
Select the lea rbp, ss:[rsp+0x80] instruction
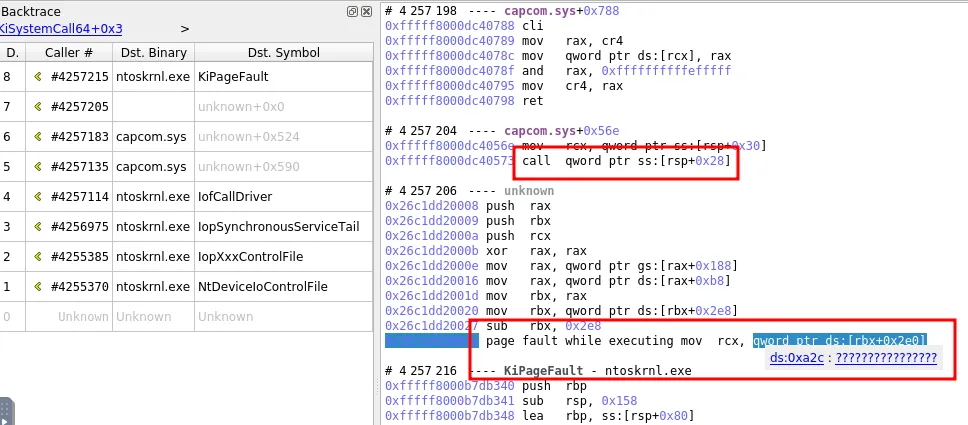pos(540,415)
